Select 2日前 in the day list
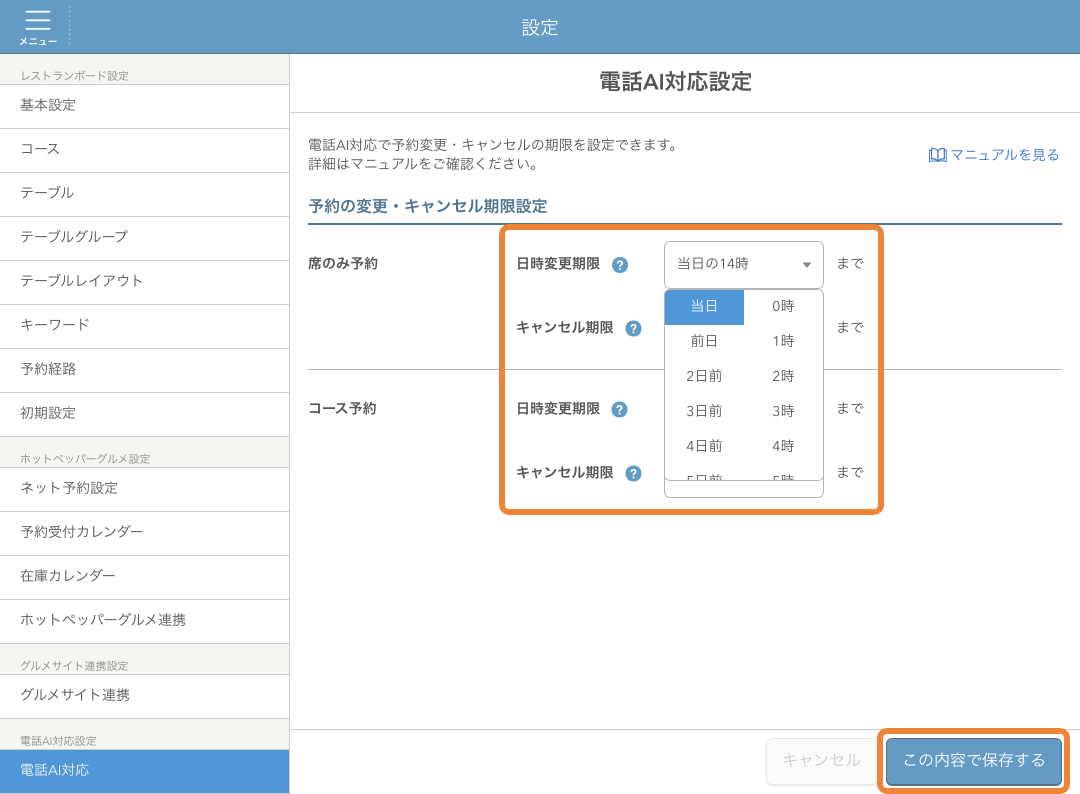The height and width of the screenshot is (794, 1080). point(704,376)
